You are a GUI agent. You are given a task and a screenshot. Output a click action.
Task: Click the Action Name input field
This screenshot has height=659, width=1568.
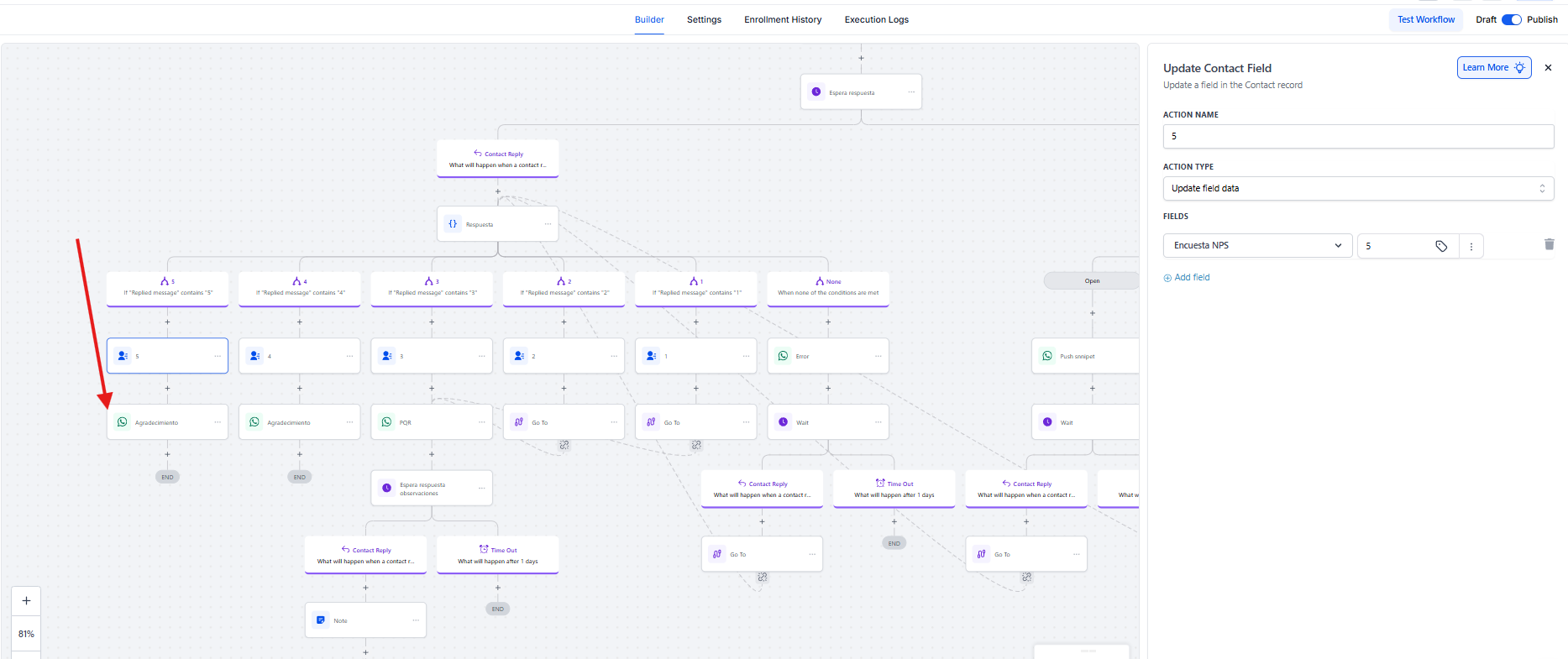pyautogui.click(x=1357, y=136)
